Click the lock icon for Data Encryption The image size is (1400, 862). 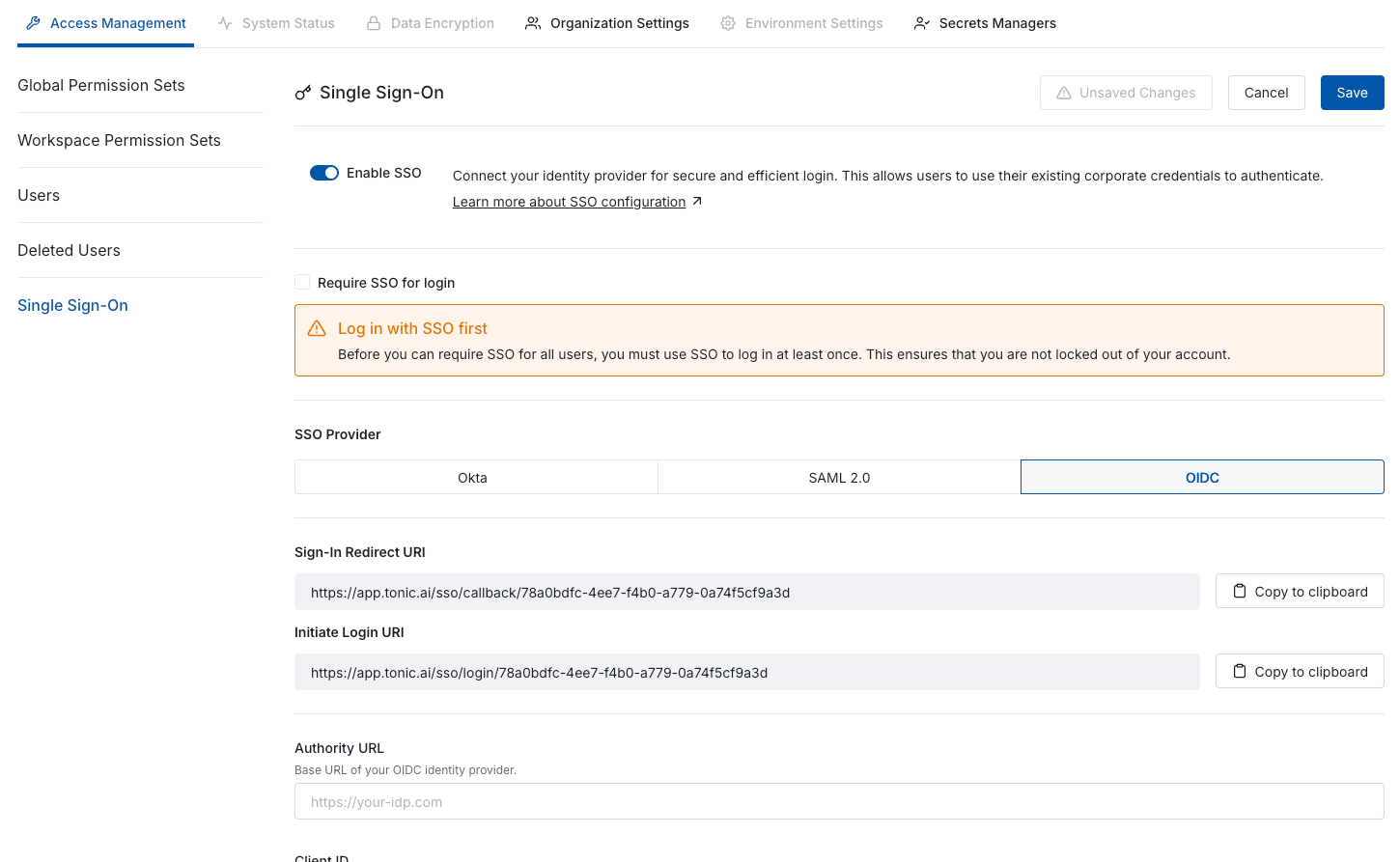pyautogui.click(x=374, y=23)
